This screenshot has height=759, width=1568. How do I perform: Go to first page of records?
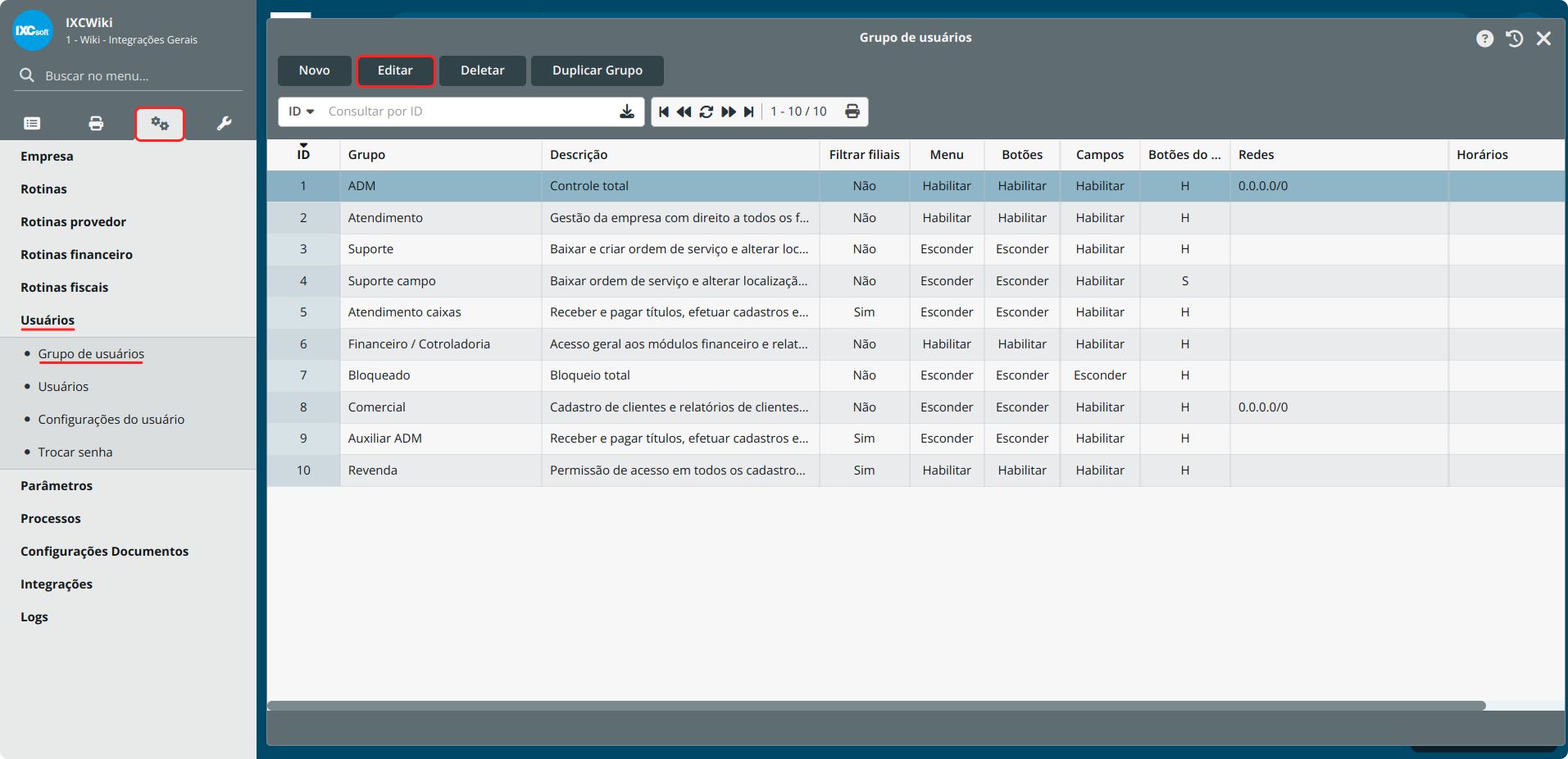click(664, 111)
